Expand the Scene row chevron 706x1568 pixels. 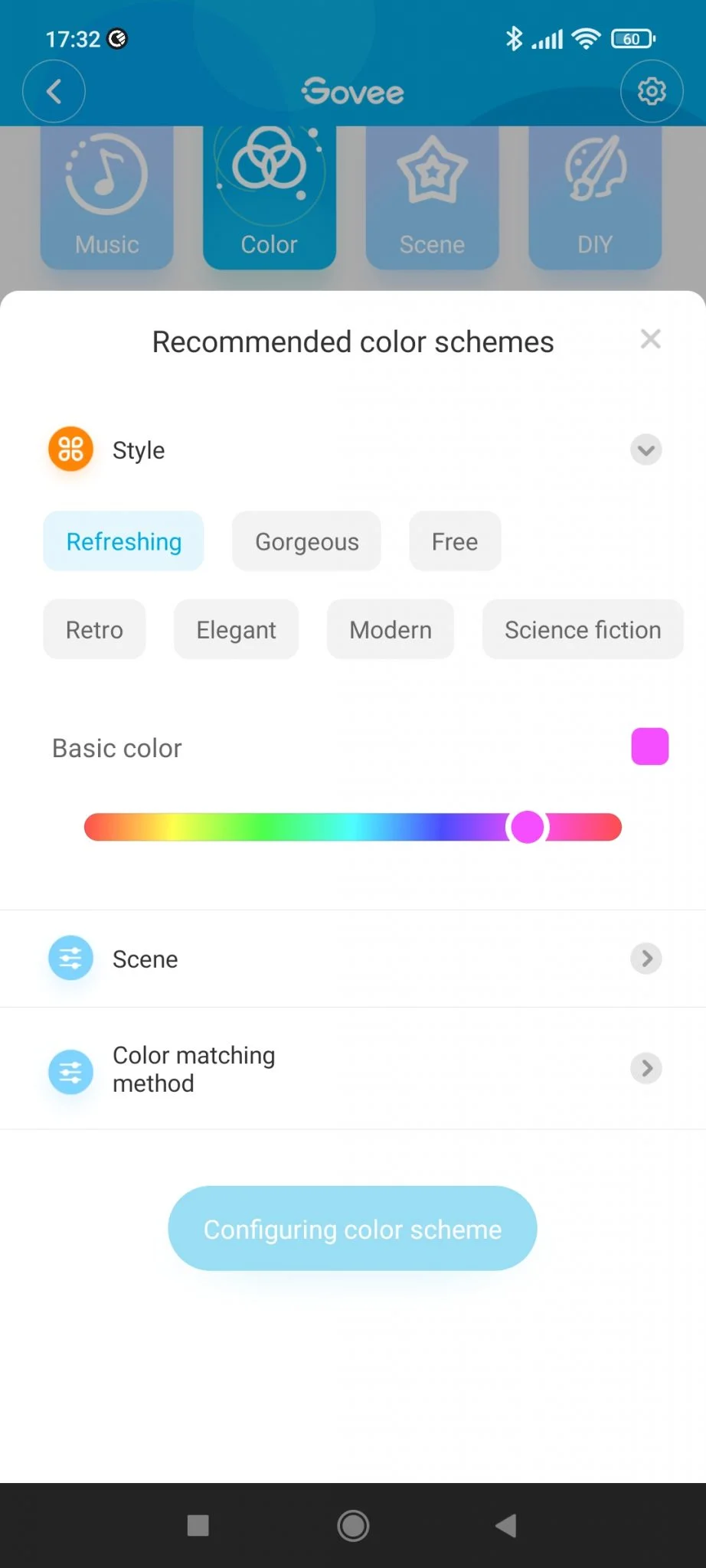646,959
